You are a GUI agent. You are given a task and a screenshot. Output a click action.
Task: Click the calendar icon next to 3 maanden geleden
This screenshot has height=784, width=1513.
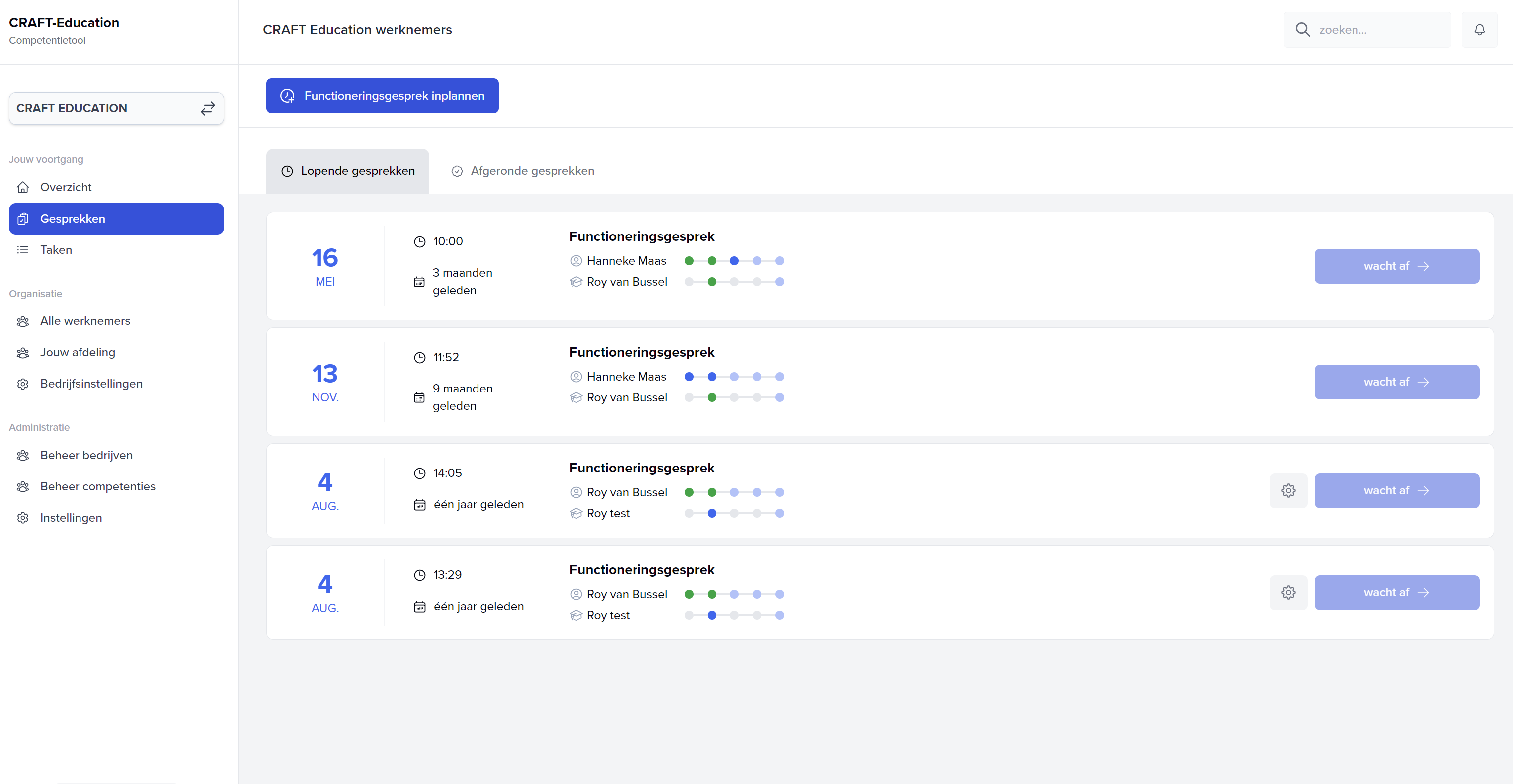click(419, 282)
